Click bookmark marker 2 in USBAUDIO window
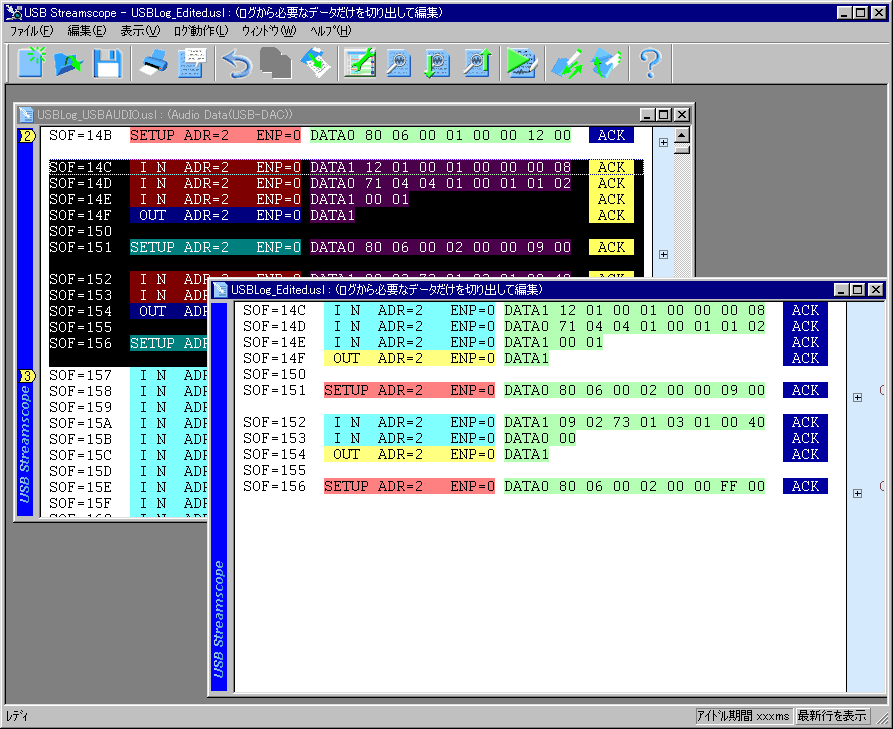The height and width of the screenshot is (729, 893). point(27,136)
